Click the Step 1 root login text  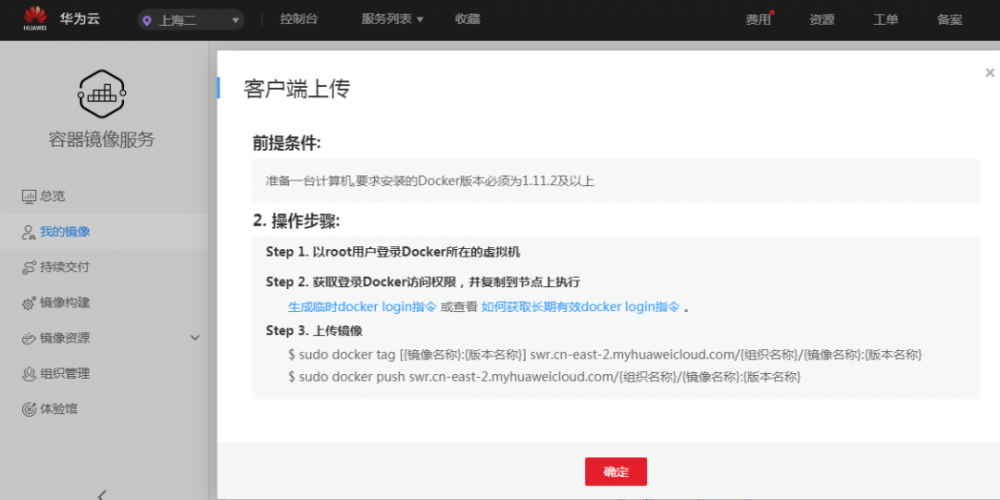click(393, 252)
